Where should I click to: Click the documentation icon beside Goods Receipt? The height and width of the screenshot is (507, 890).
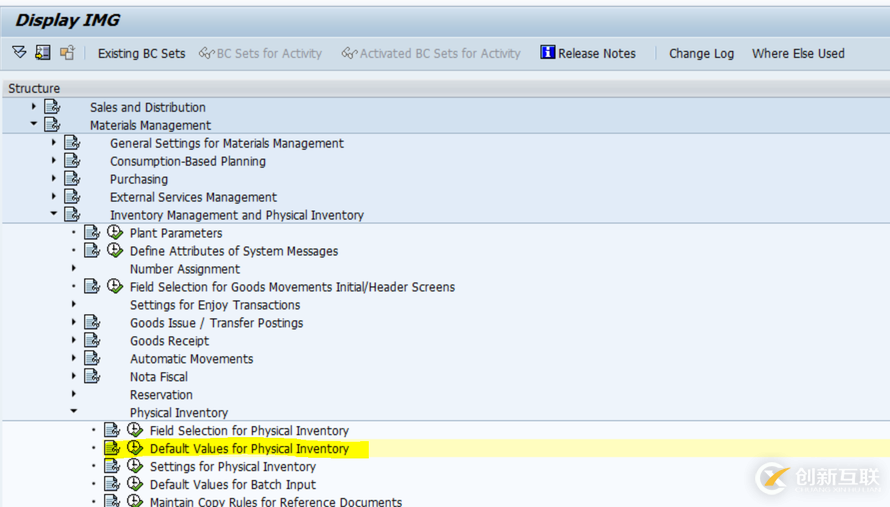tap(92, 341)
